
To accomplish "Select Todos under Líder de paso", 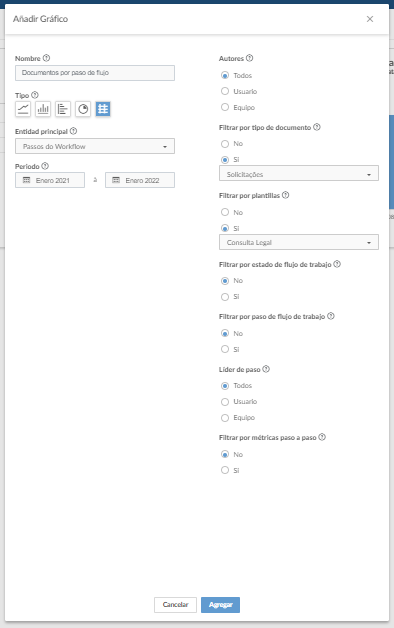I will (x=225, y=385).
